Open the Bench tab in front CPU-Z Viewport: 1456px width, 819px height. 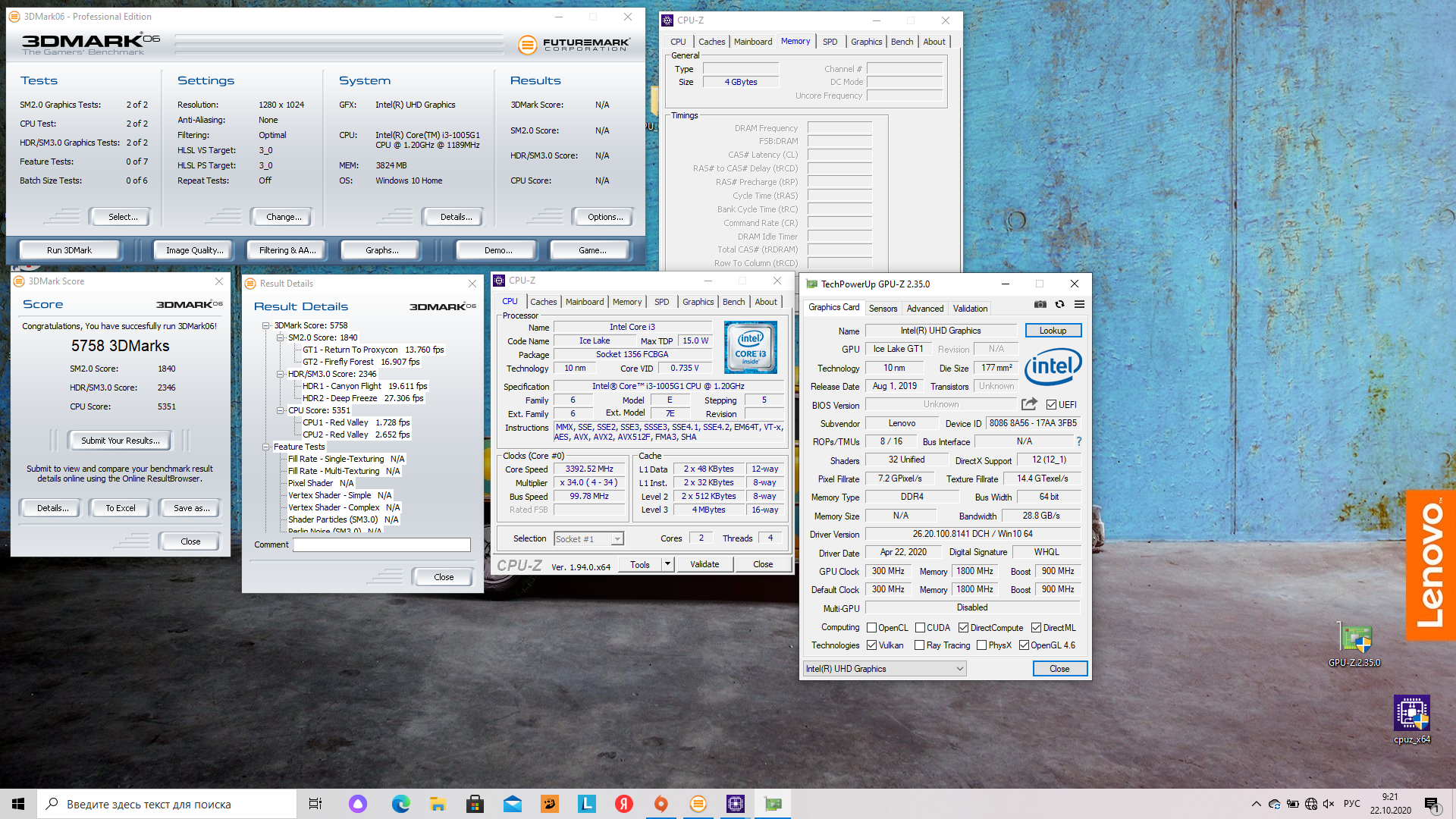click(733, 302)
